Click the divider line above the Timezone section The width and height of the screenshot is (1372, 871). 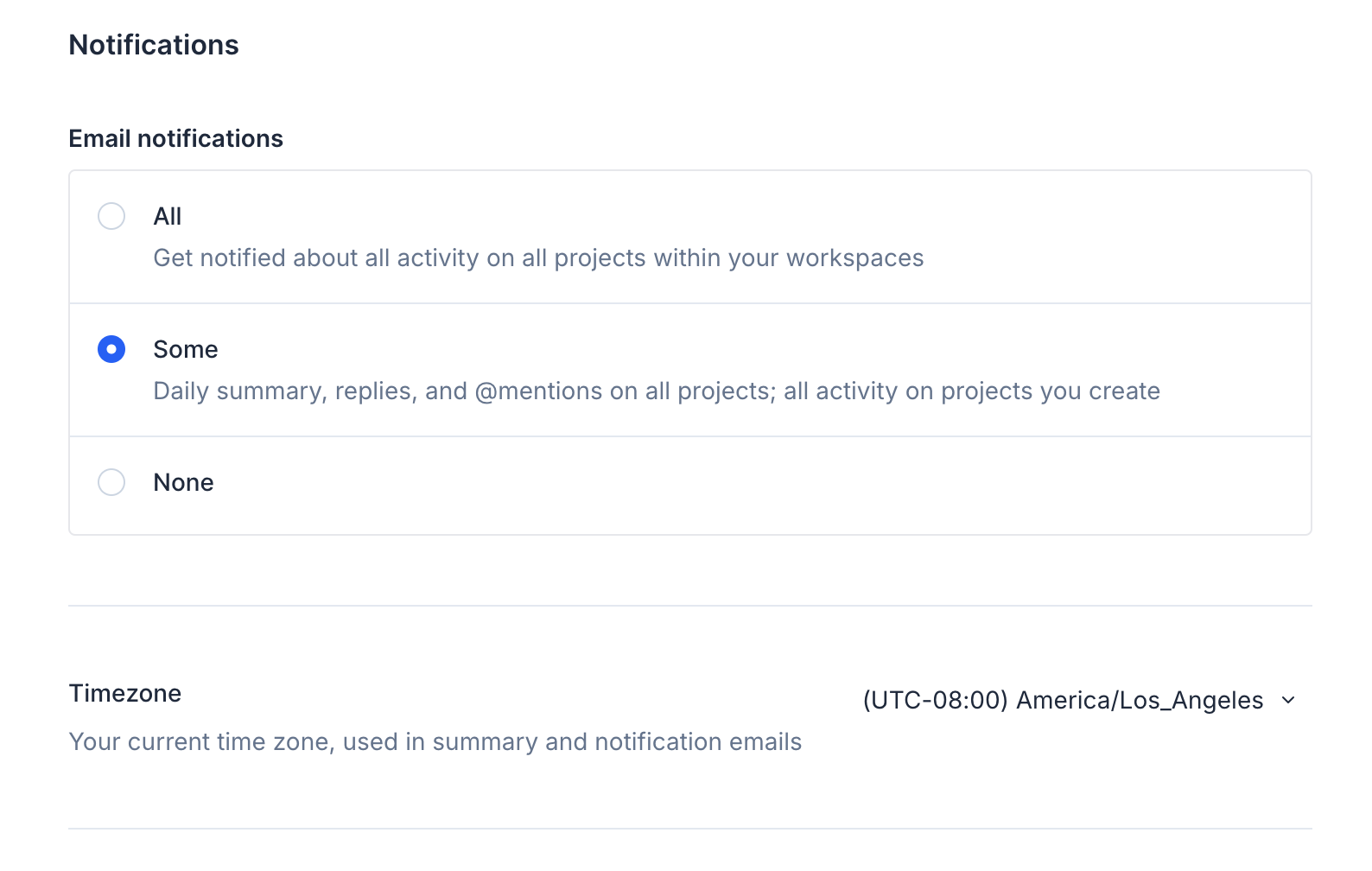click(689, 606)
